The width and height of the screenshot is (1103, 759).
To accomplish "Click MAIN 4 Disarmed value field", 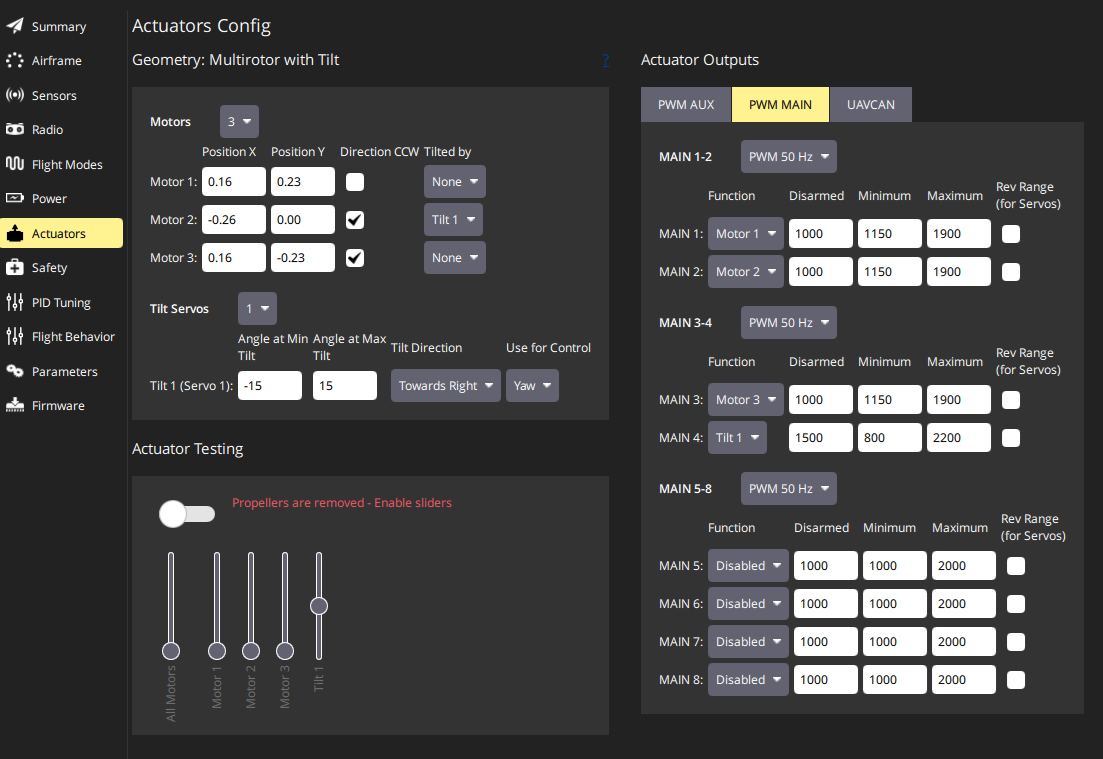I will tap(821, 438).
